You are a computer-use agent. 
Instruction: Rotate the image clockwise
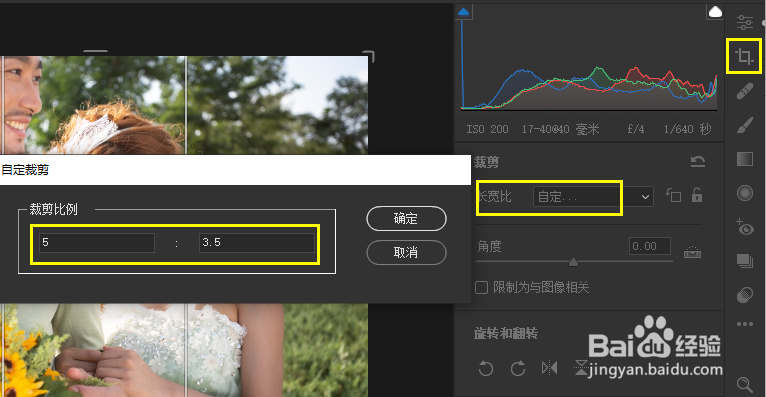pos(518,368)
